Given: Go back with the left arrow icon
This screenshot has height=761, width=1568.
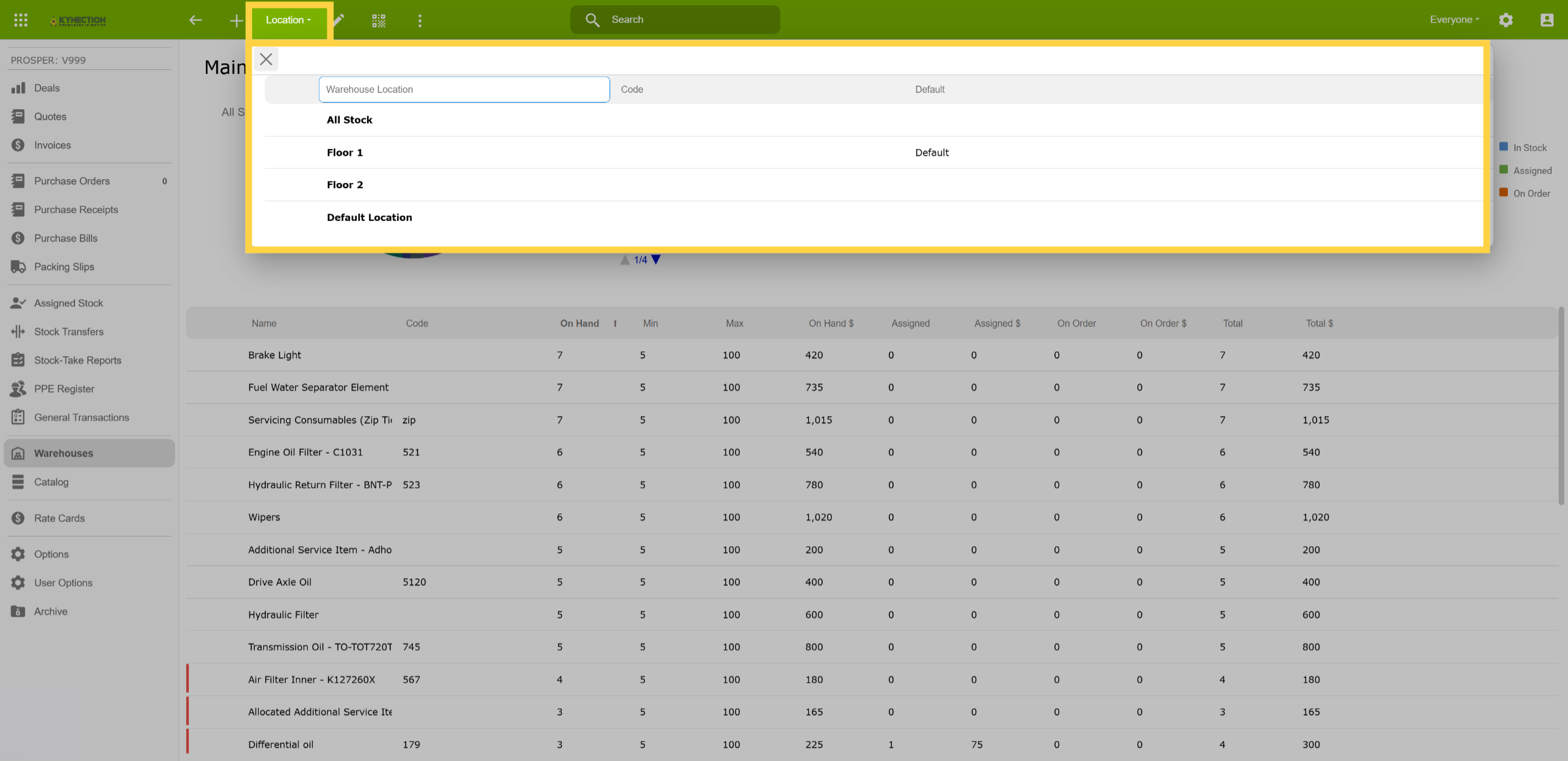Looking at the screenshot, I should pyautogui.click(x=195, y=20).
